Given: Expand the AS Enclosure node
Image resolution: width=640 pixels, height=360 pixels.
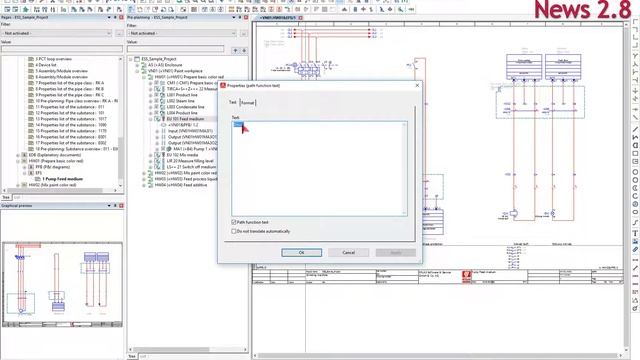Looking at the screenshot, I should [x=137, y=65].
